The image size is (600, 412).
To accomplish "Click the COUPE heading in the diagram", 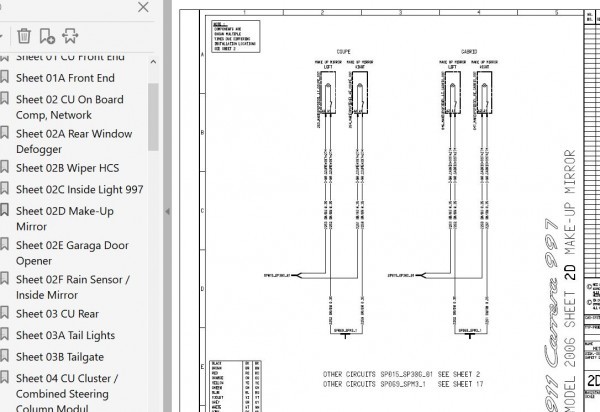I will [343, 52].
